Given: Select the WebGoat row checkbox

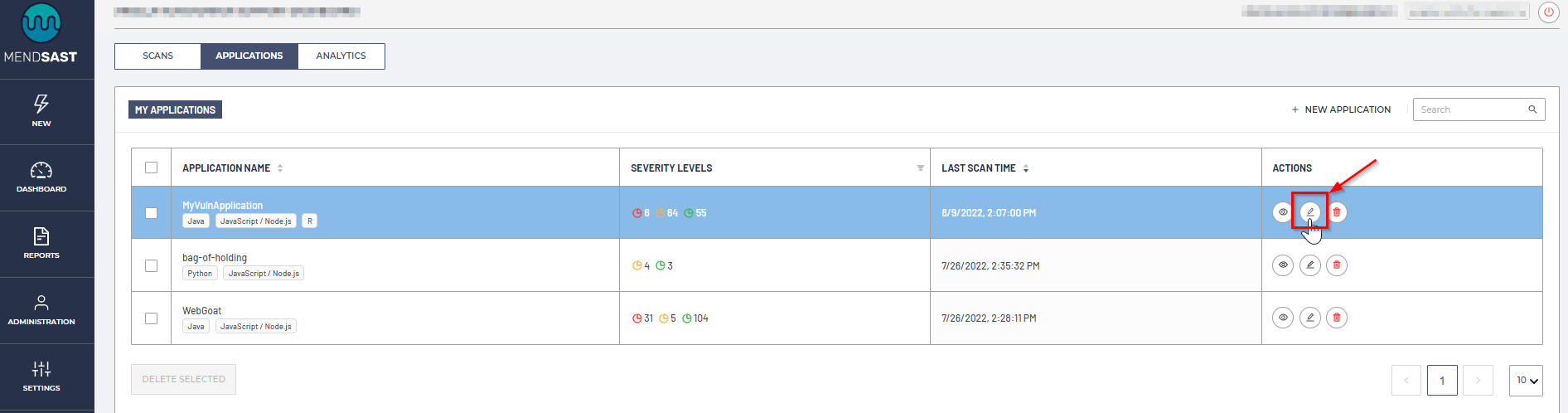Looking at the screenshot, I should pos(151,318).
